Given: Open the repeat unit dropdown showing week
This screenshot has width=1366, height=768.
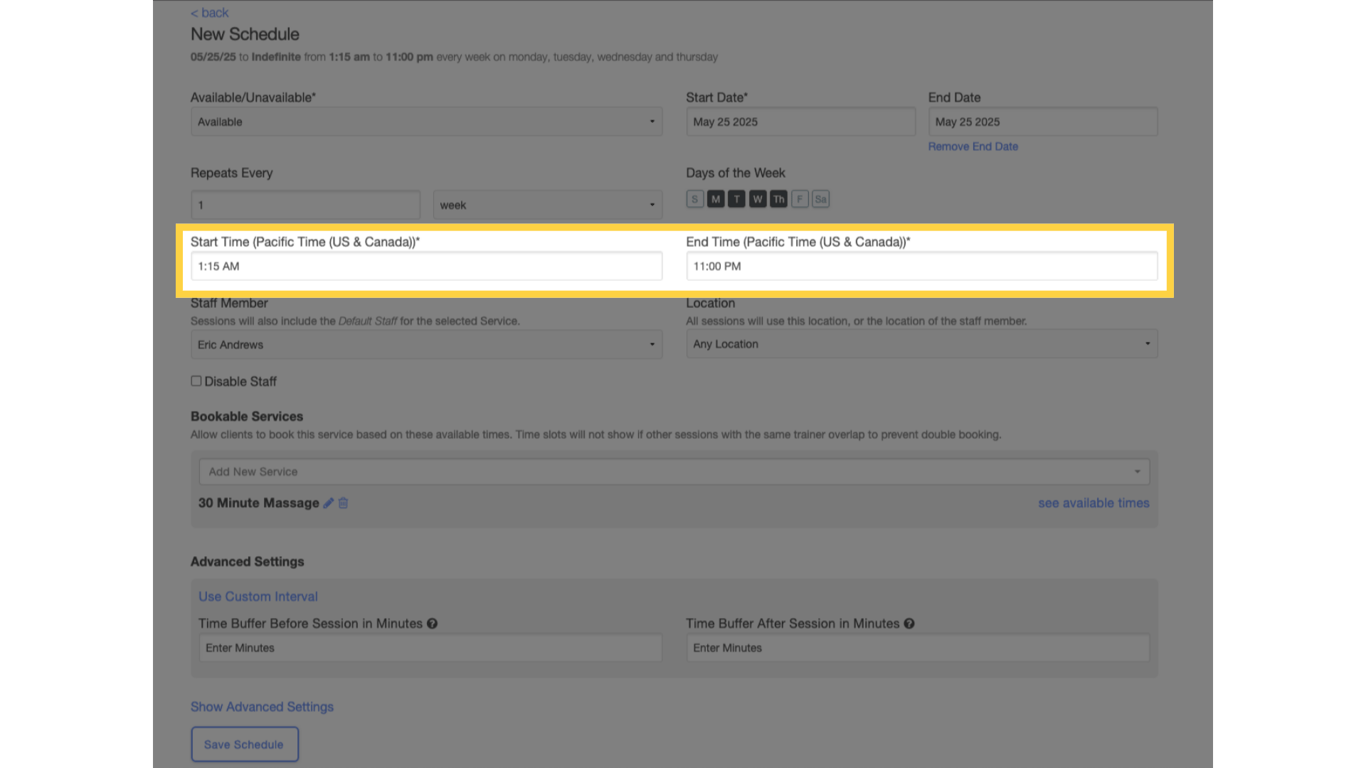Looking at the screenshot, I should click(548, 205).
